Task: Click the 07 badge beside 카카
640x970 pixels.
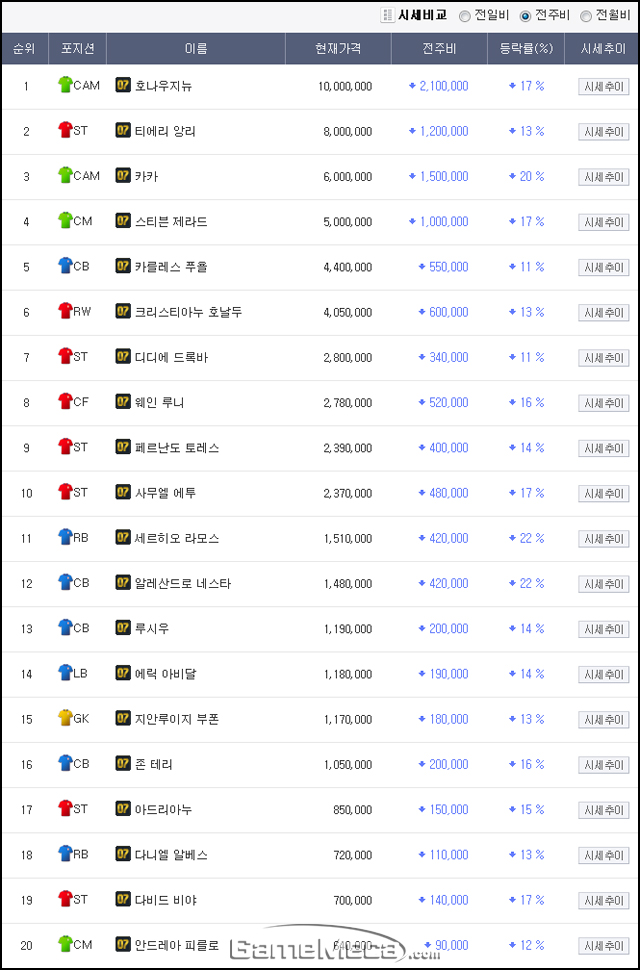Action: [123, 176]
